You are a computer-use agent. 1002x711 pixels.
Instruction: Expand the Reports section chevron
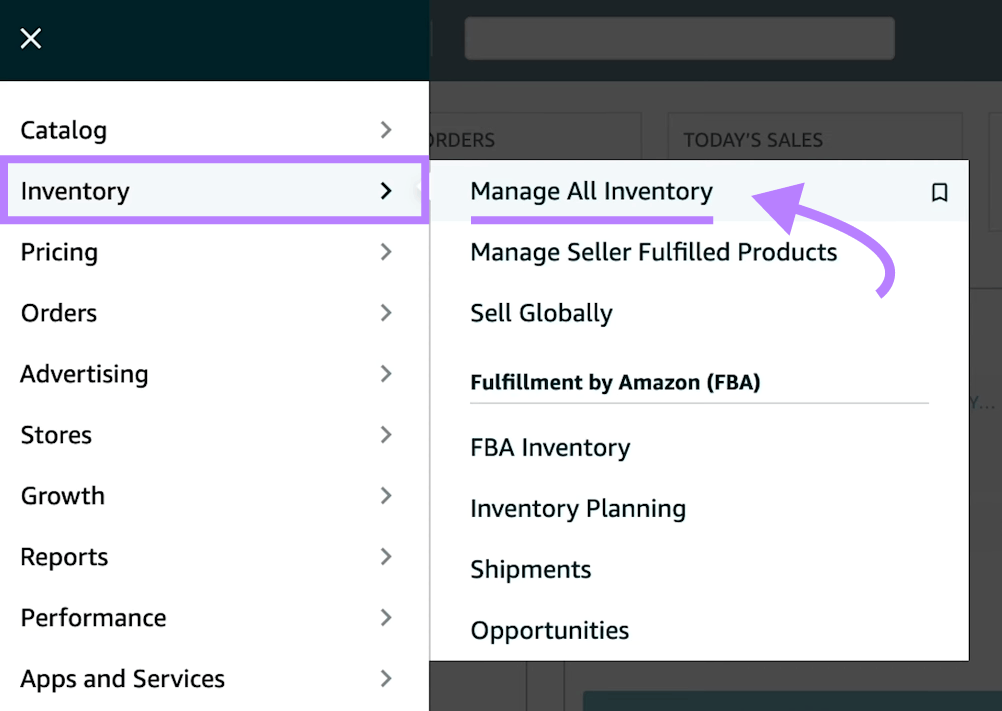coord(386,557)
